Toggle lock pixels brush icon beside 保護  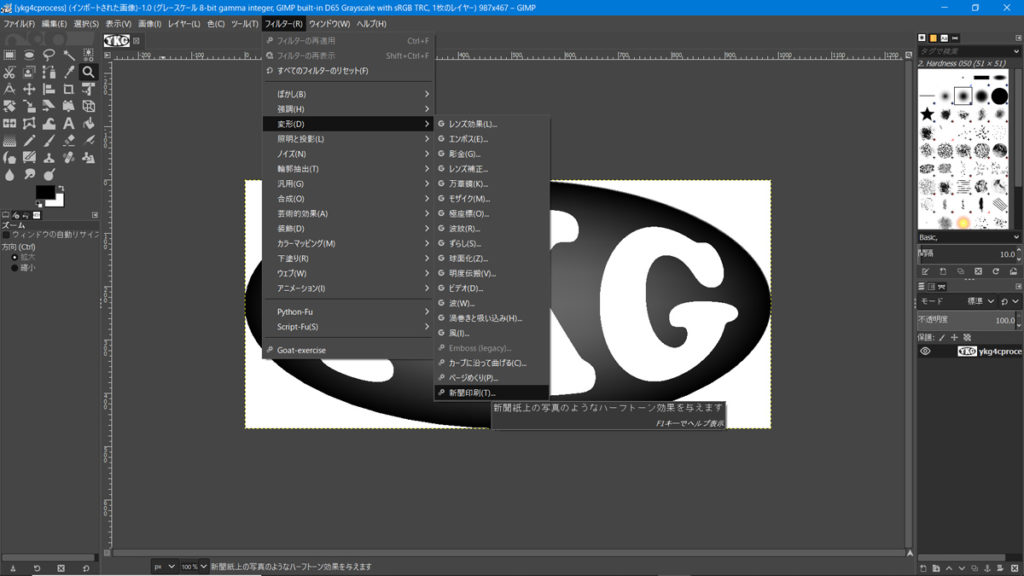tap(942, 338)
